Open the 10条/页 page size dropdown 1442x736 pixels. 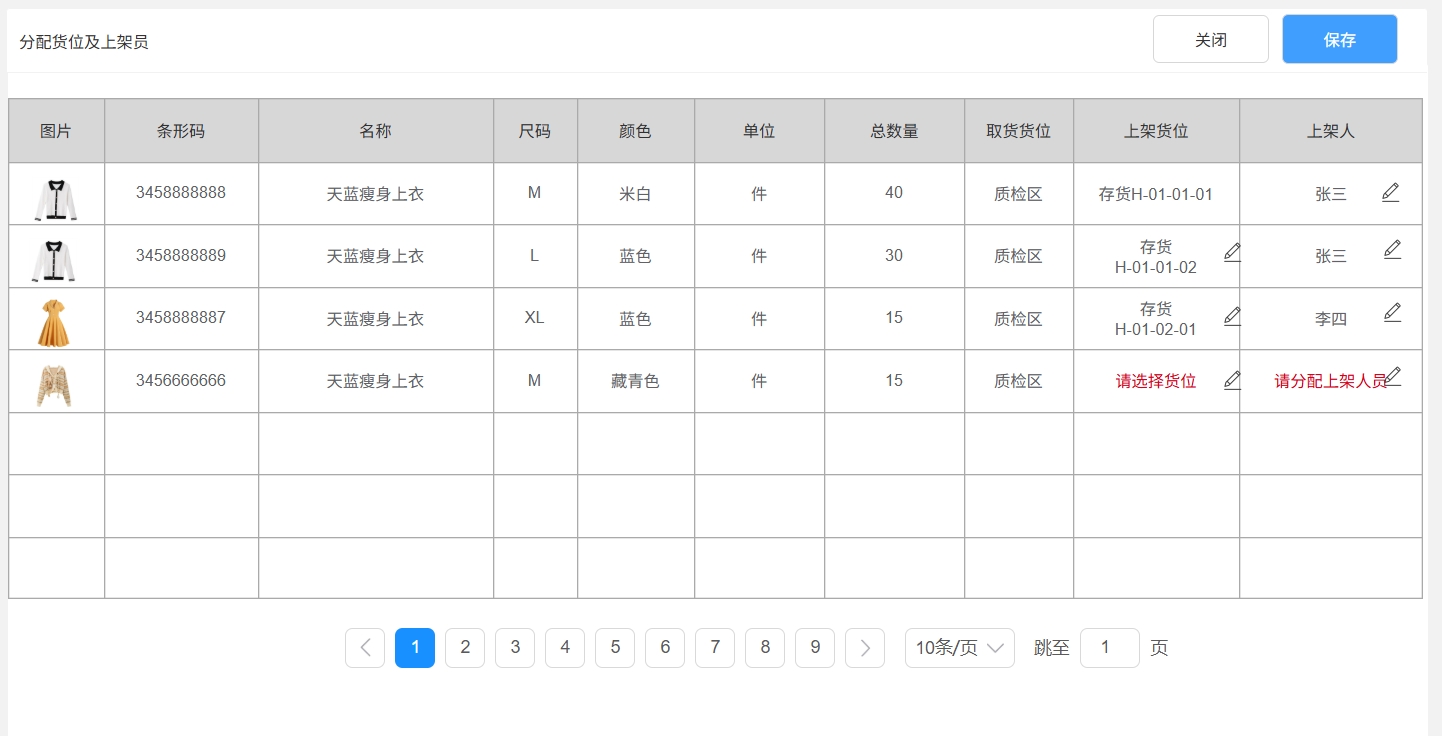(x=960, y=648)
